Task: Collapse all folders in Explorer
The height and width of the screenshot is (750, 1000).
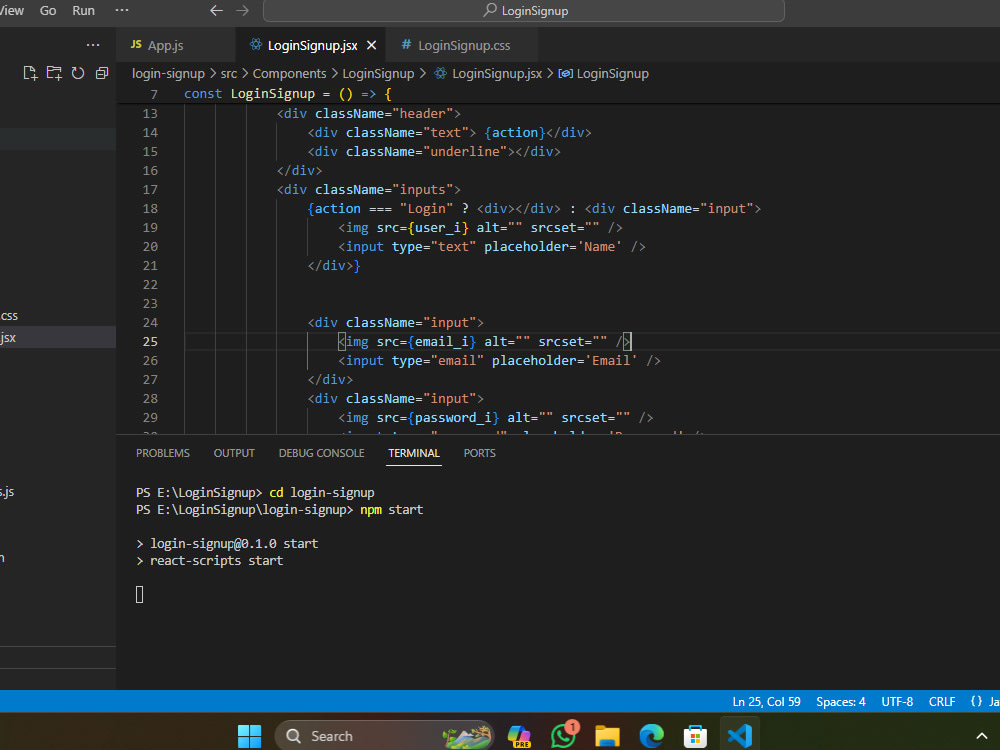Action: 101,73
